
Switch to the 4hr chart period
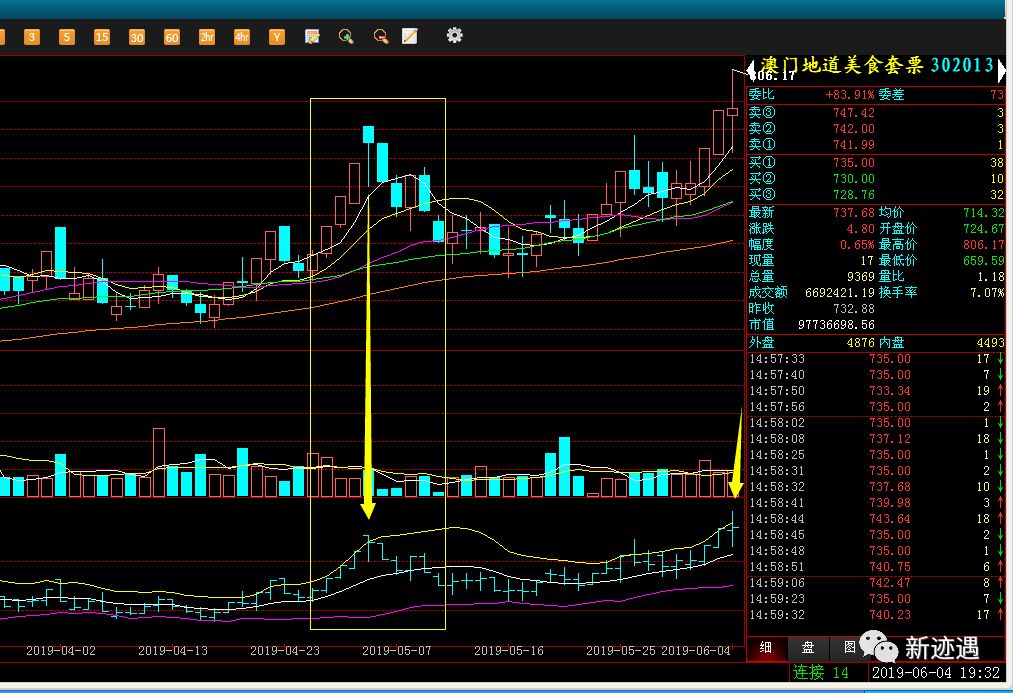click(x=242, y=37)
